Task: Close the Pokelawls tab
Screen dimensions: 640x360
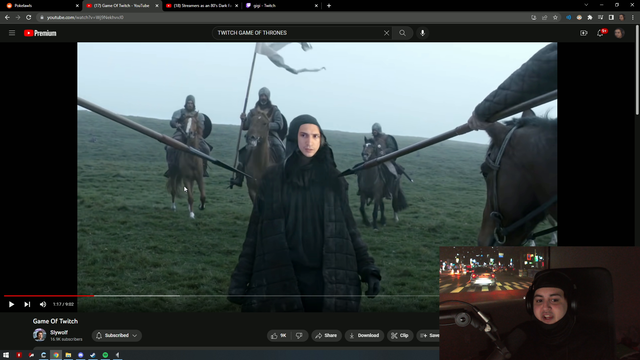Action: [x=77, y=6]
